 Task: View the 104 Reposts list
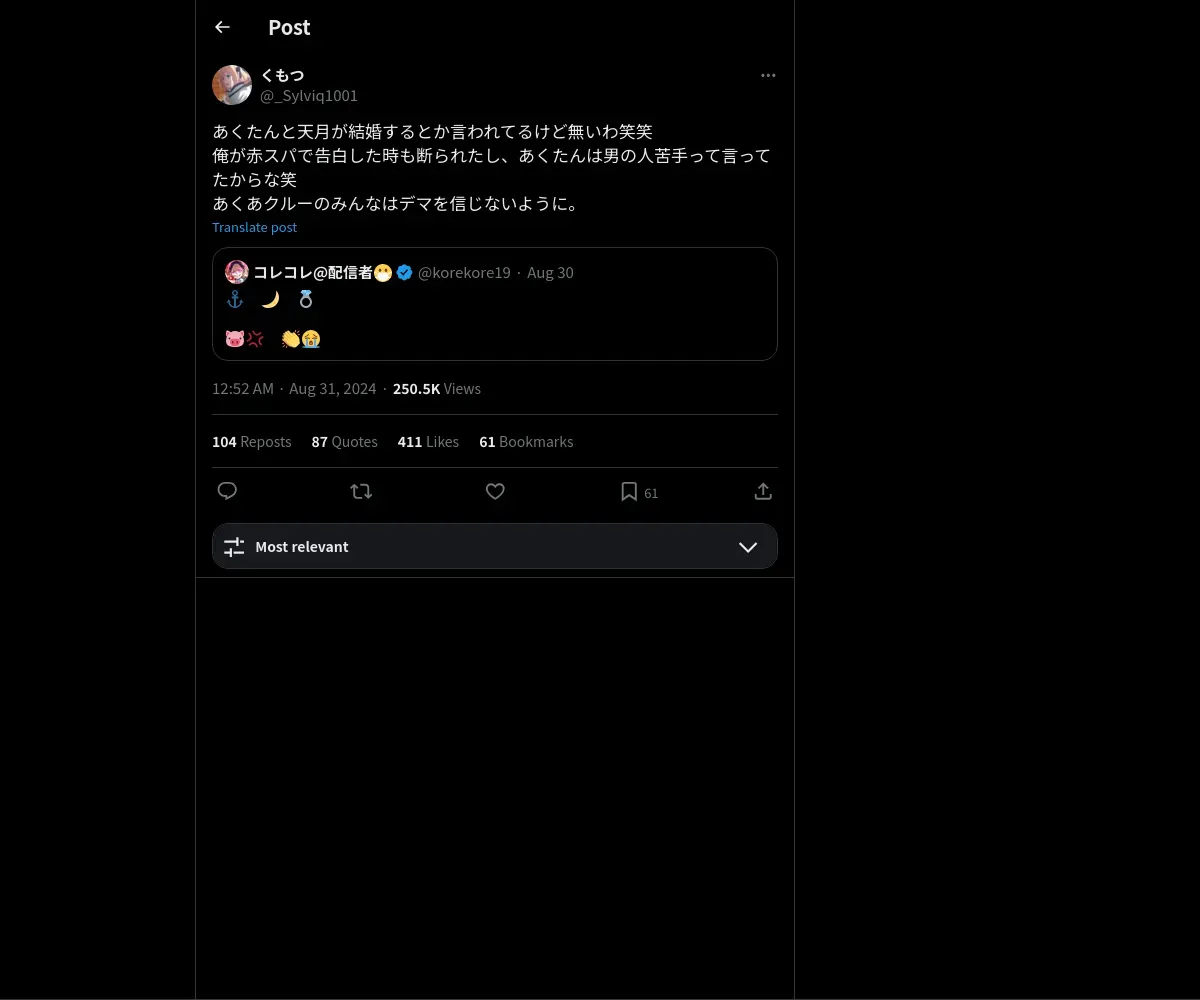(252, 441)
